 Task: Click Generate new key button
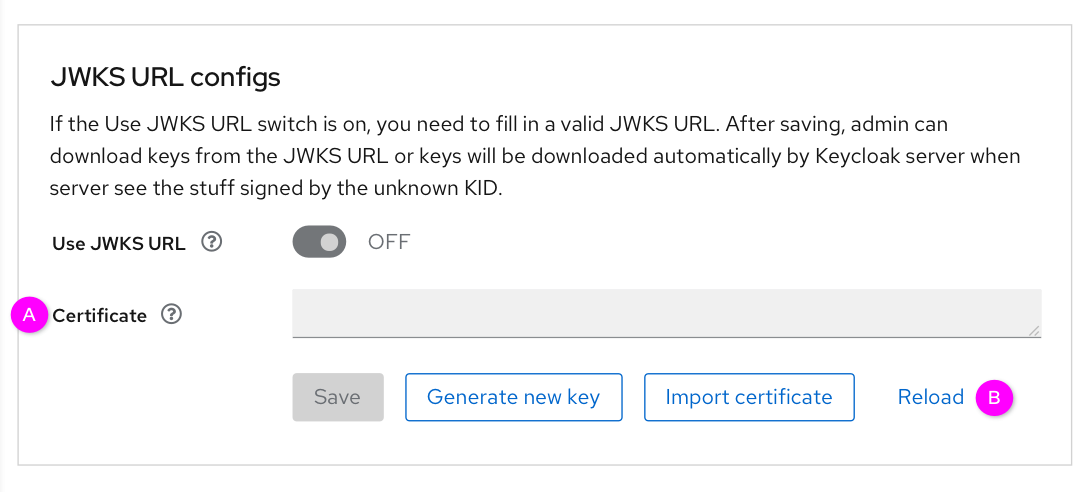point(513,397)
